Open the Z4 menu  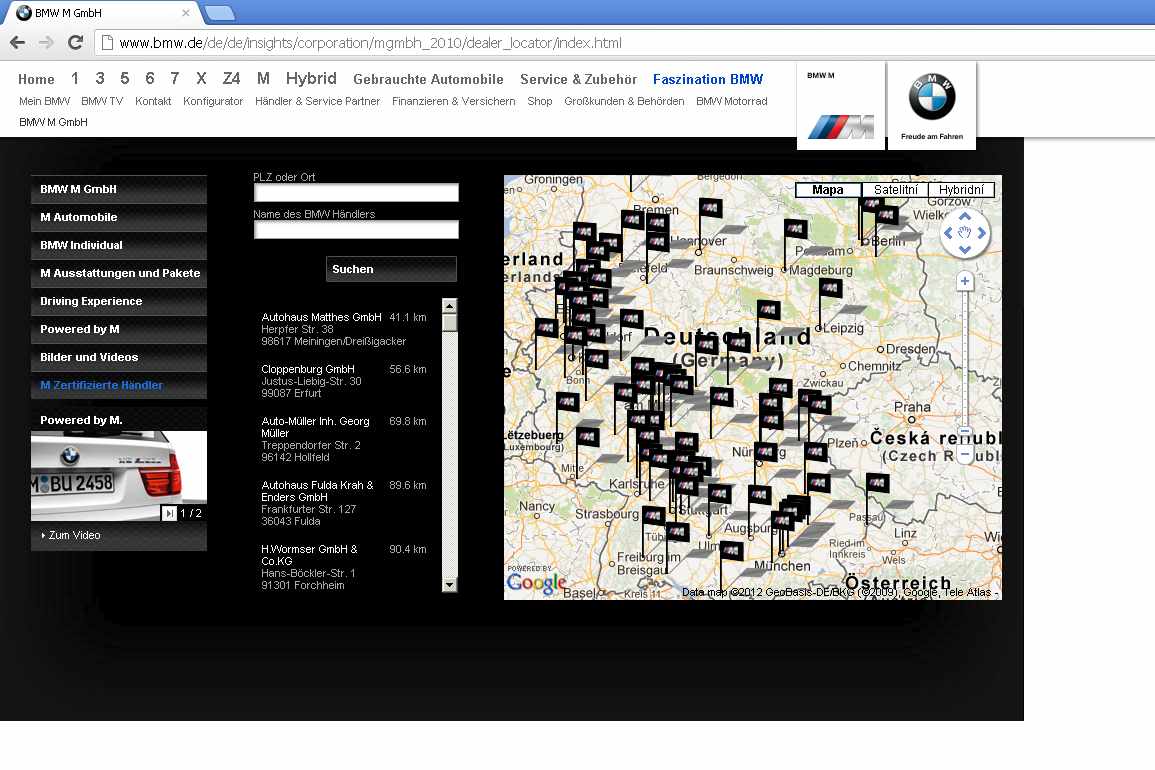coord(231,78)
